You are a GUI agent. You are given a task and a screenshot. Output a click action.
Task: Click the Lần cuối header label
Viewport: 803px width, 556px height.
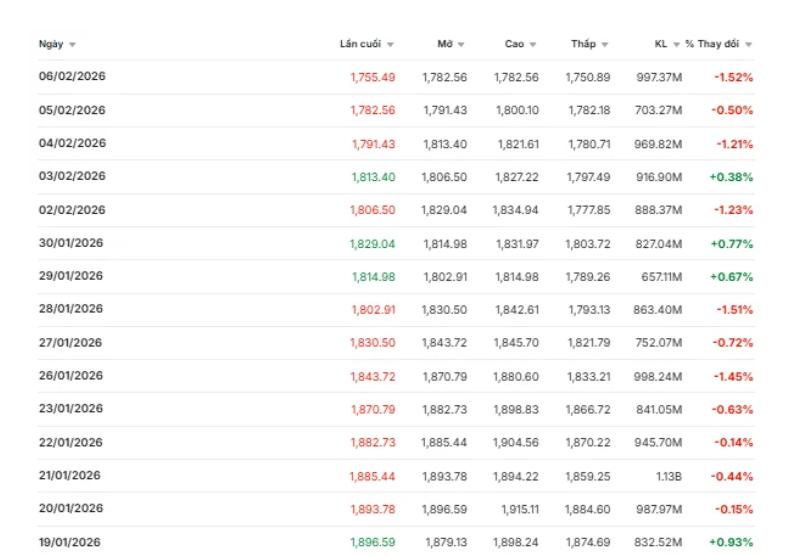click(361, 44)
